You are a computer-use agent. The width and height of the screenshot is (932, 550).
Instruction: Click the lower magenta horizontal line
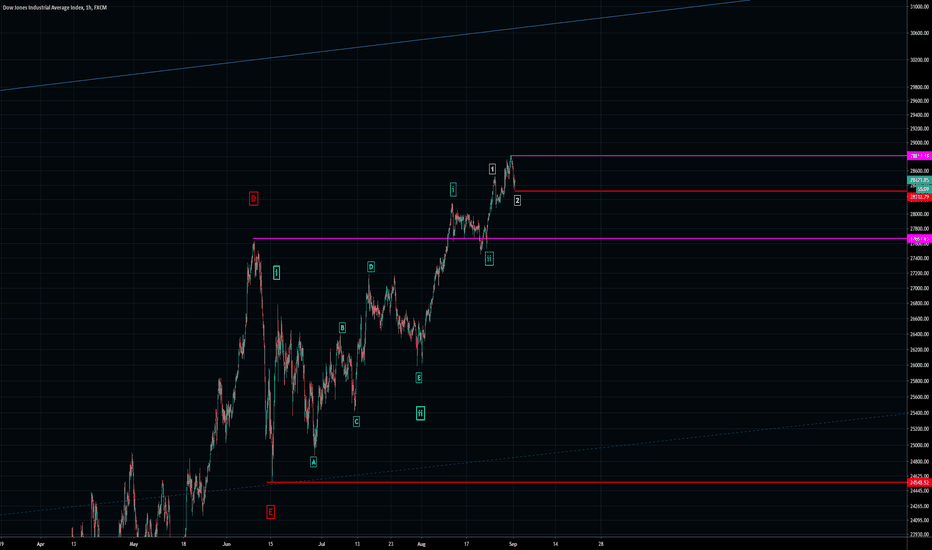click(x=580, y=238)
